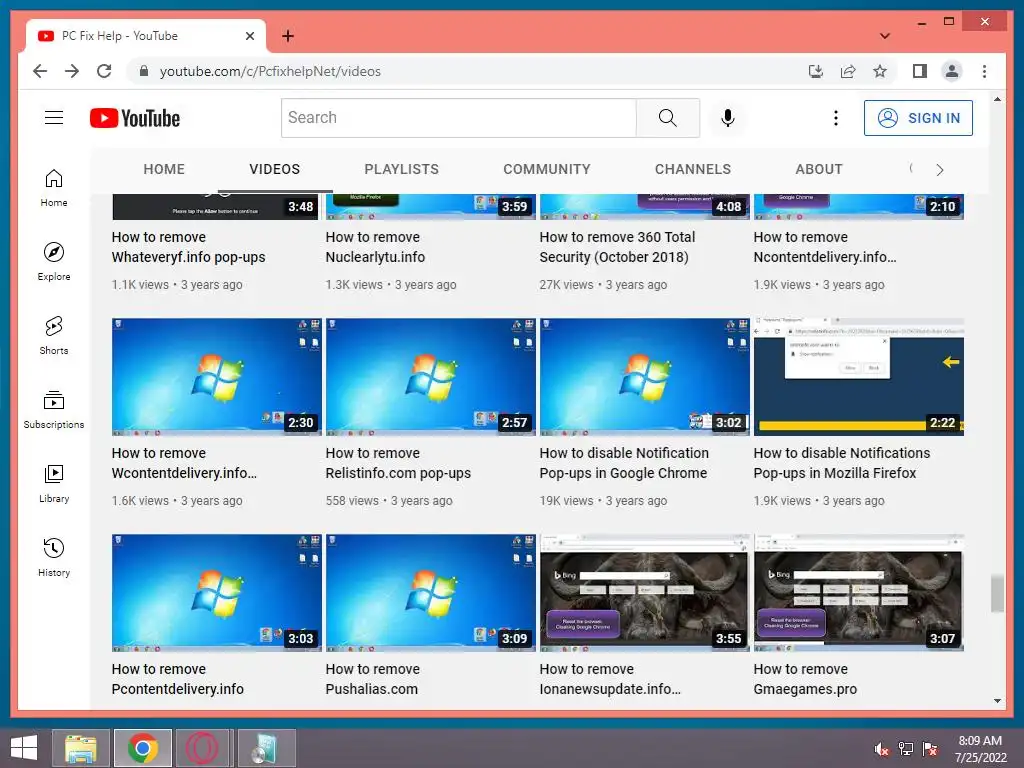1024x768 pixels.
Task: Show more channel tabs with right chevron
Action: click(940, 170)
